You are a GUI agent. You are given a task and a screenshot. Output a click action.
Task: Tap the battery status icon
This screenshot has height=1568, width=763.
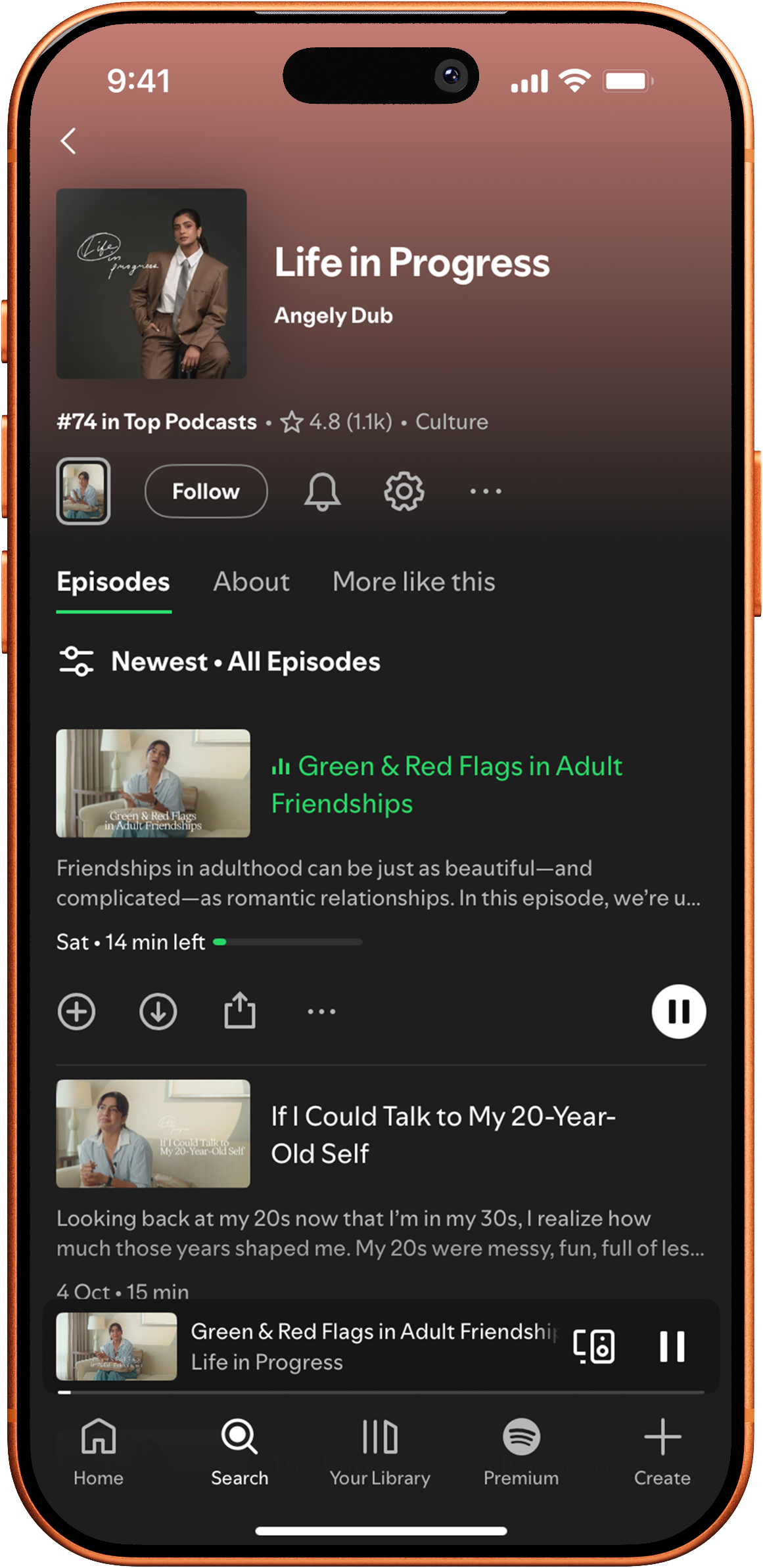pyautogui.click(x=629, y=81)
